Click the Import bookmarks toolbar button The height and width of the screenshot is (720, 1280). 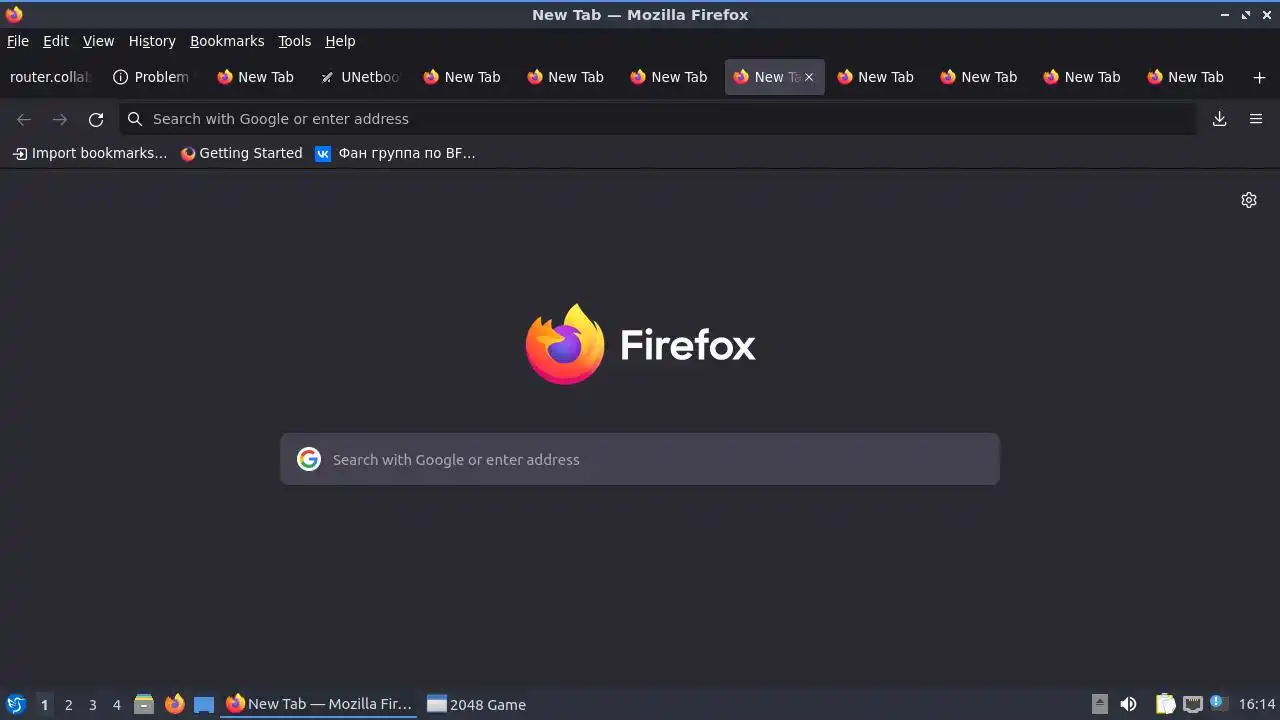point(90,153)
